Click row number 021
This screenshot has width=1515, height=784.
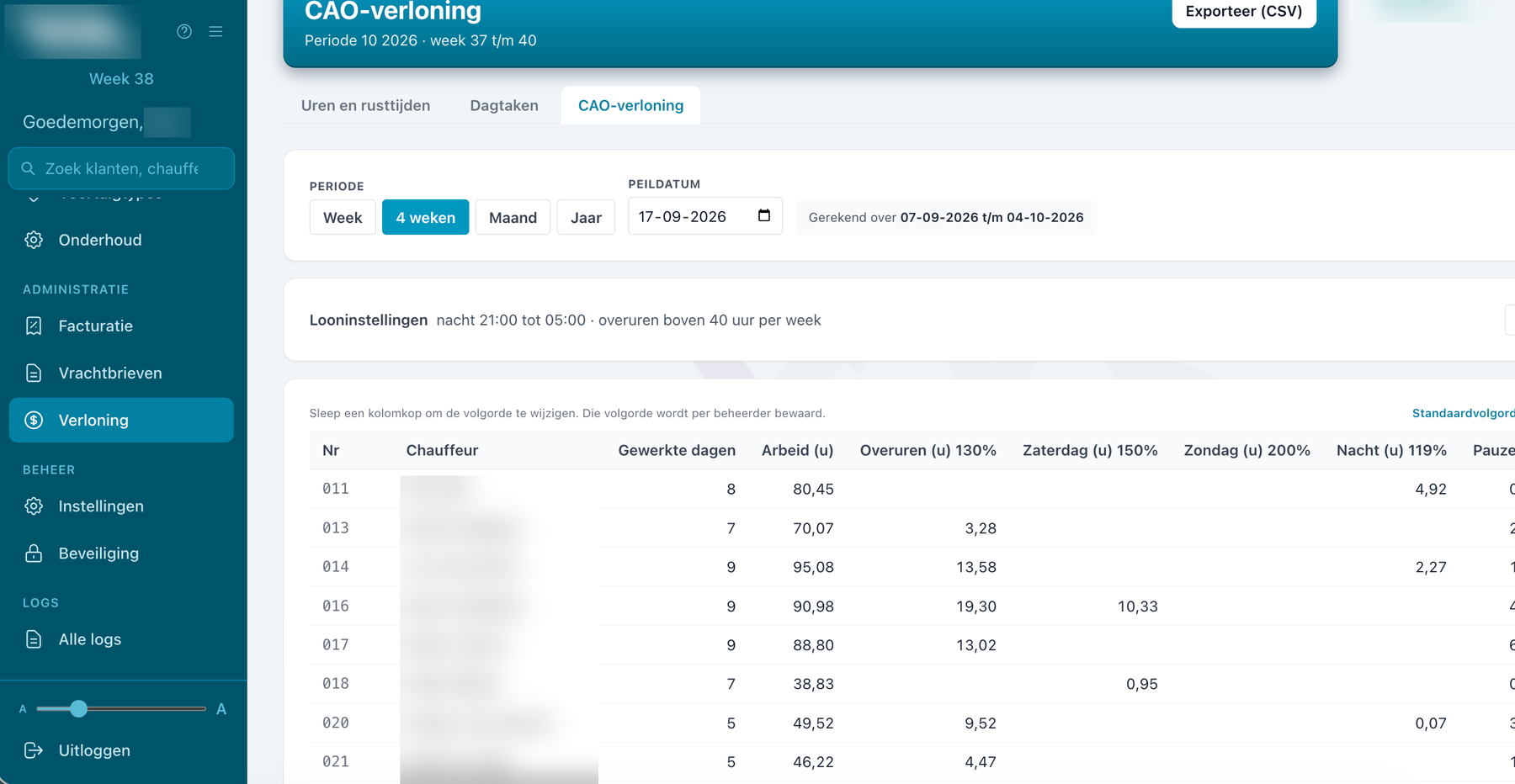click(x=336, y=762)
